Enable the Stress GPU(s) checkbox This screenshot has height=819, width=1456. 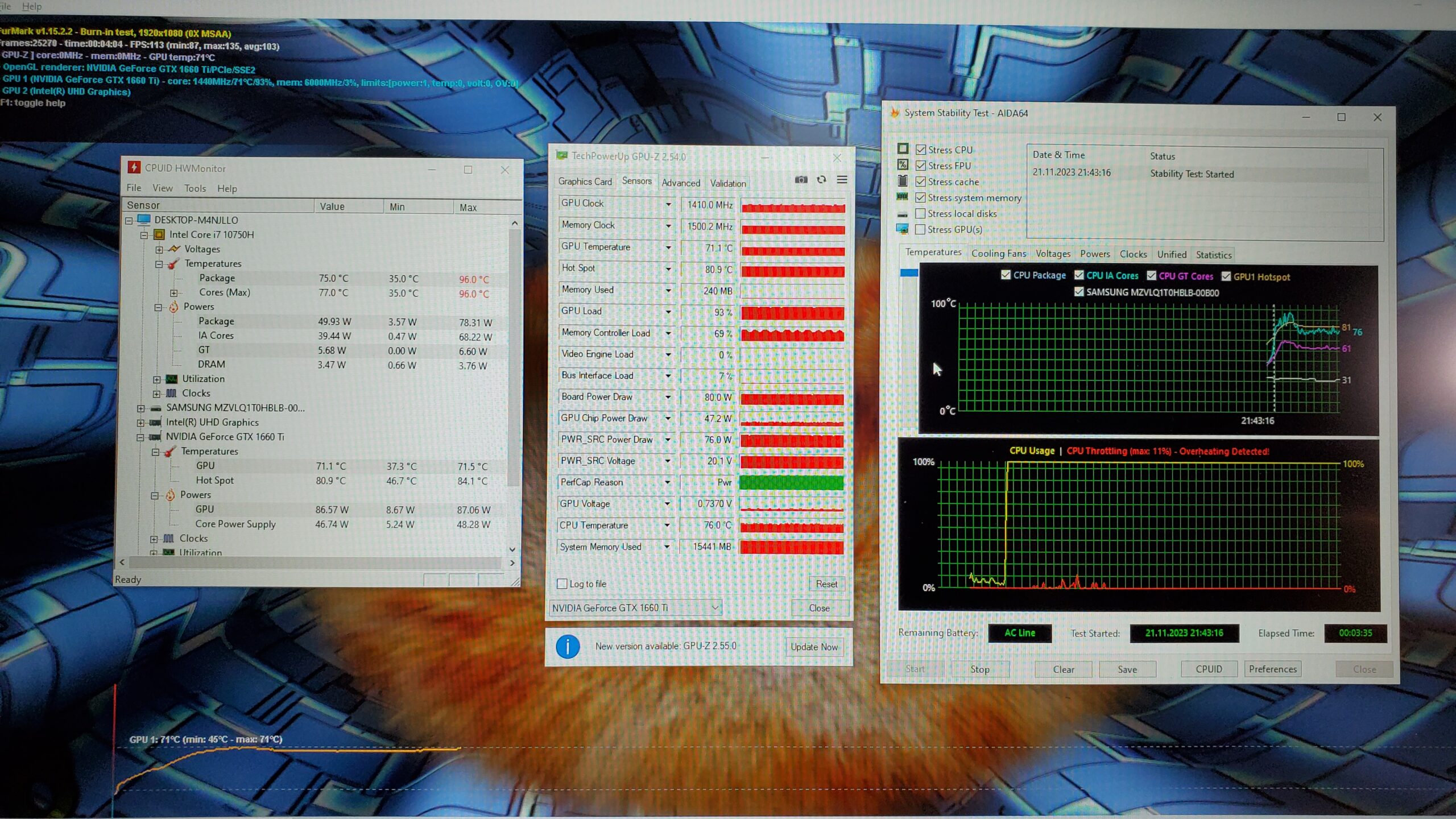[920, 229]
